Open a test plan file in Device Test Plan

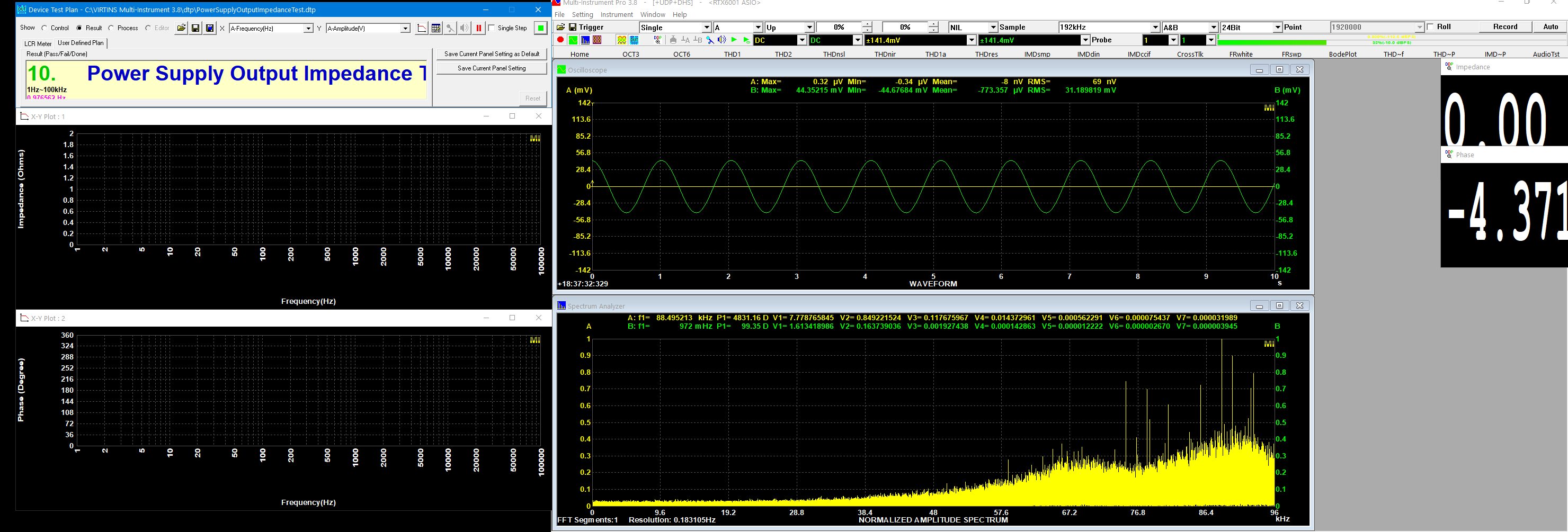pyautogui.click(x=181, y=28)
